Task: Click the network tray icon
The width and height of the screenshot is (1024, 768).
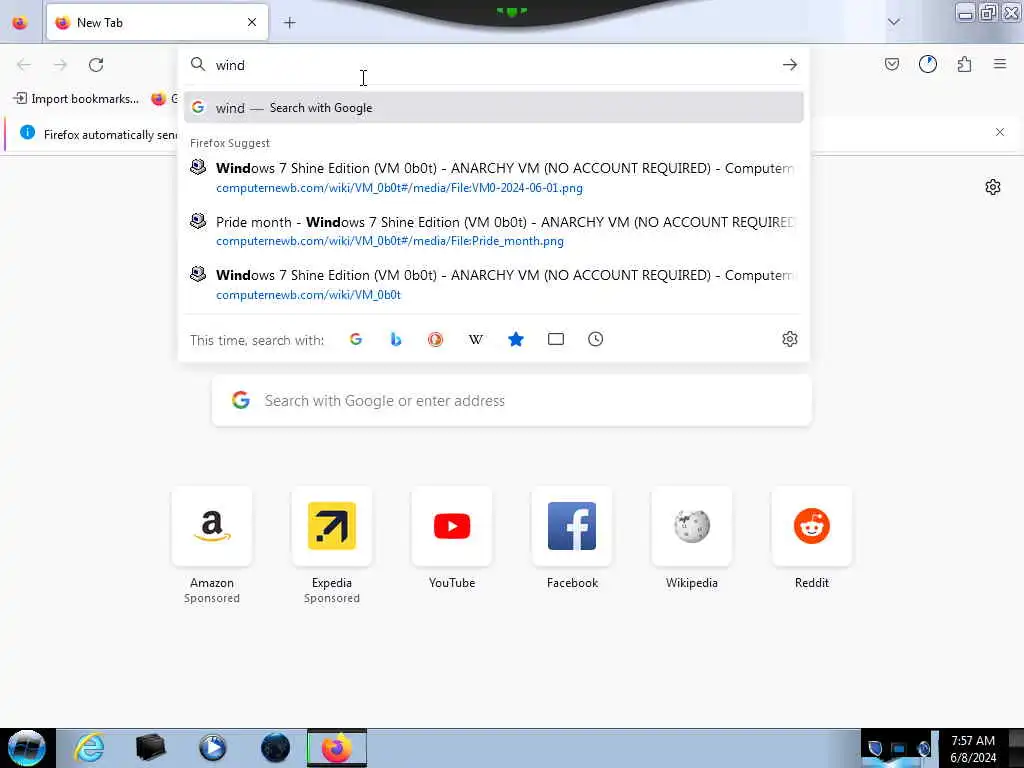Action: click(899, 749)
